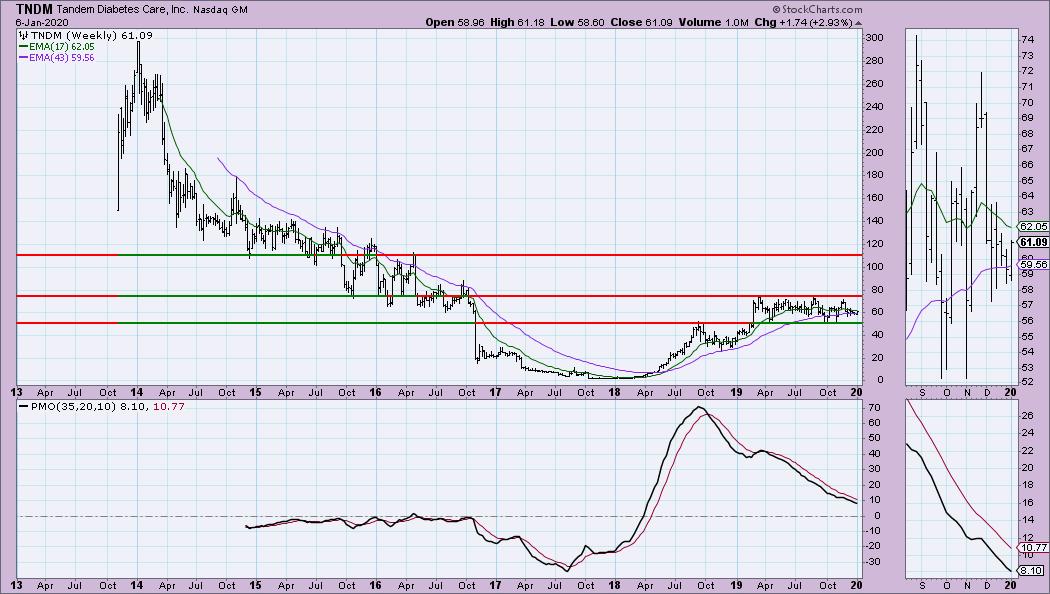Click the 74 label on the zoom panel price axis
Viewport: 1050px width, 594px height.
click(x=1028, y=40)
